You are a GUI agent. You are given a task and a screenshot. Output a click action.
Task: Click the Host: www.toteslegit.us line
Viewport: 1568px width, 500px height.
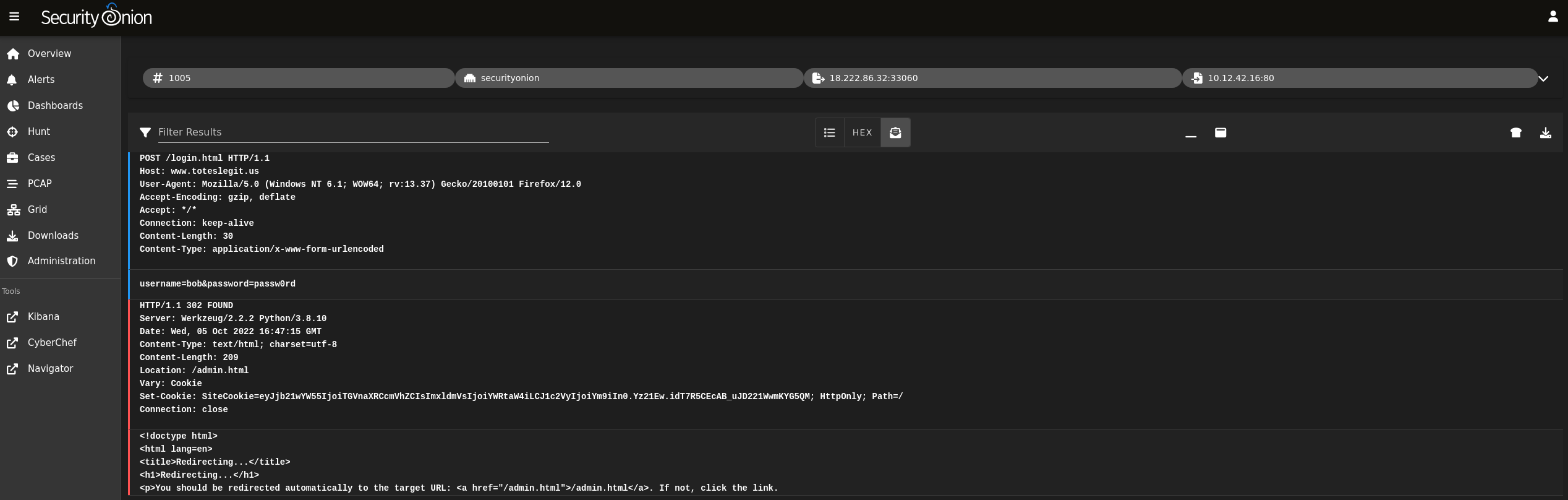[x=199, y=171]
